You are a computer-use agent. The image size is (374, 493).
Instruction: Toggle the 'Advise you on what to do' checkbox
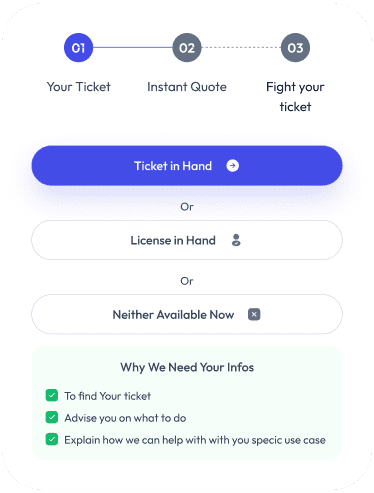(52, 417)
